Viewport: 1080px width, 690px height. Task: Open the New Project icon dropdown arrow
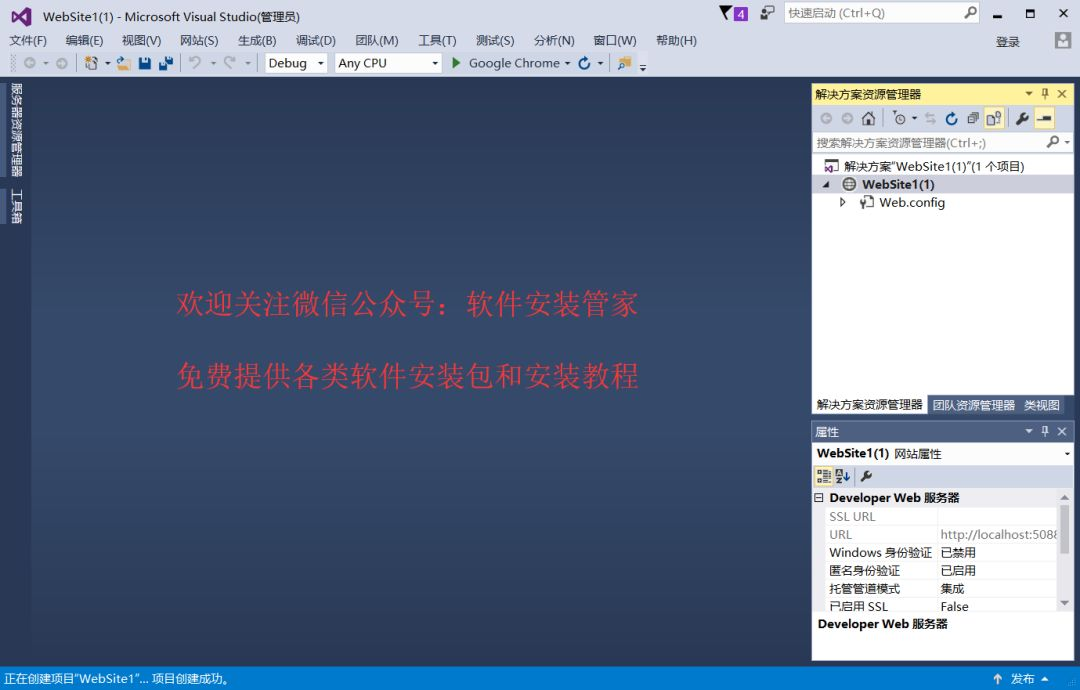click(x=107, y=63)
